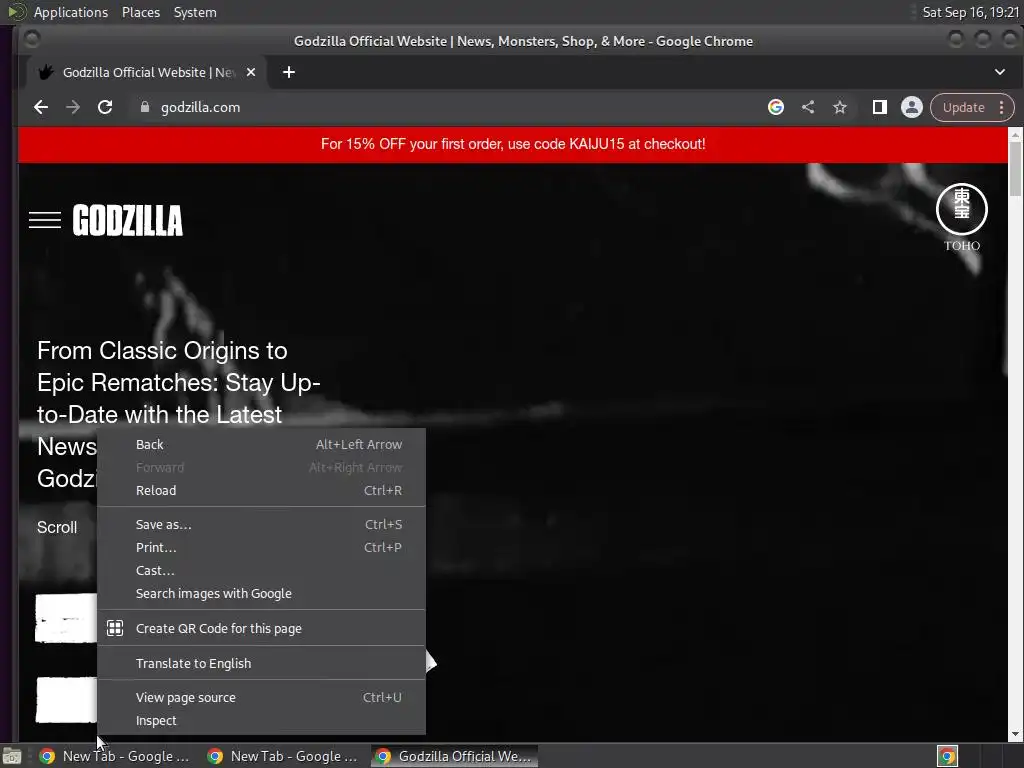Open the System menu
The height and width of the screenshot is (768, 1024).
[195, 12]
